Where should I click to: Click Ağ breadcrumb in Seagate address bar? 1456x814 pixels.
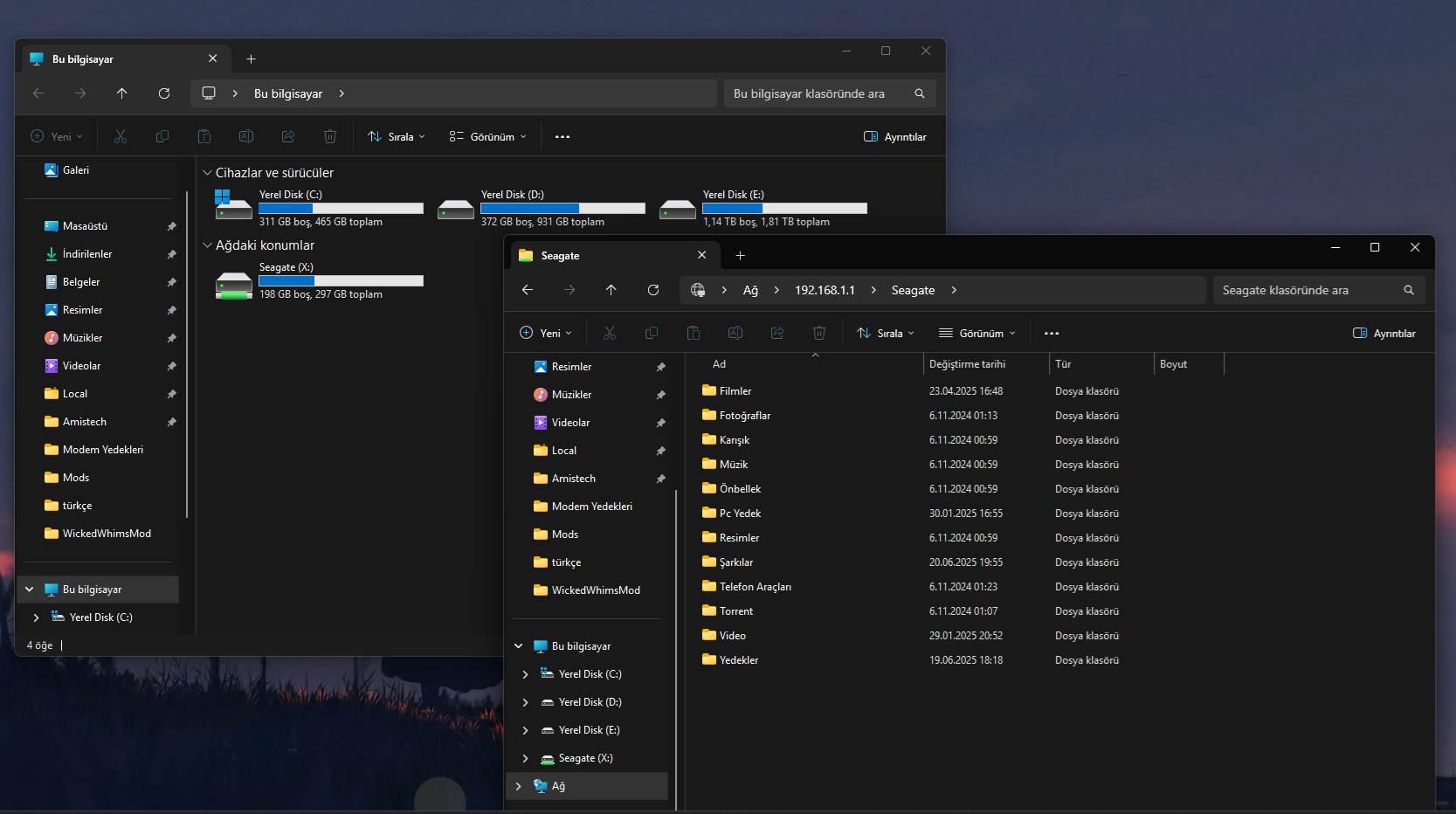(x=750, y=290)
